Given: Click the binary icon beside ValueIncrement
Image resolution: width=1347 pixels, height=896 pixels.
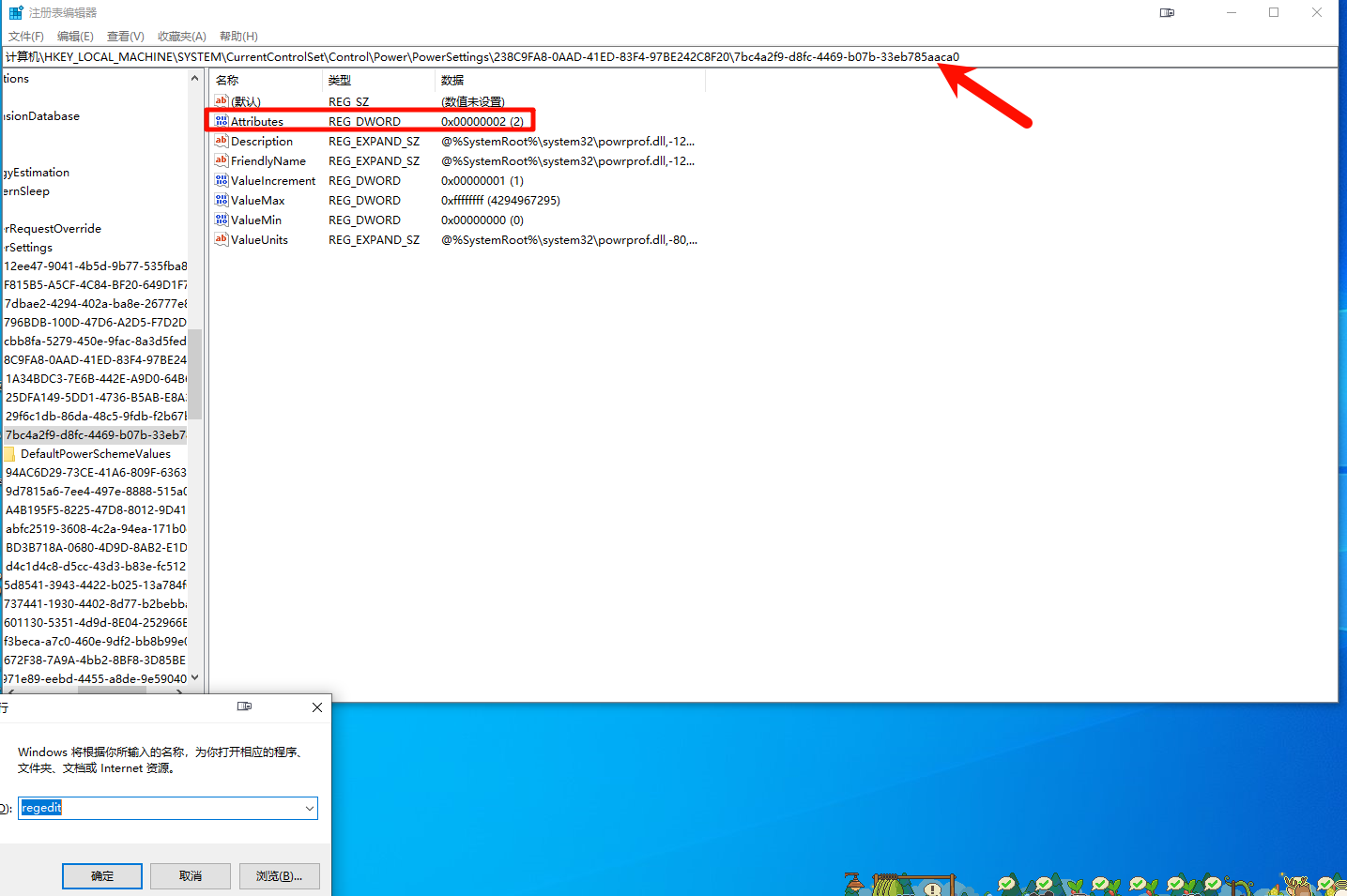Looking at the screenshot, I should click(222, 180).
